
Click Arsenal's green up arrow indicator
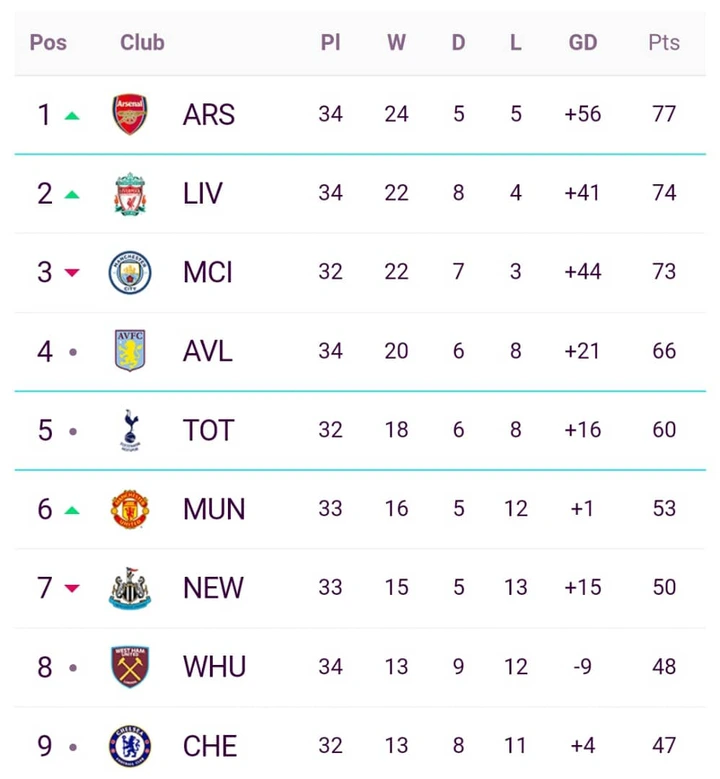[72, 115]
